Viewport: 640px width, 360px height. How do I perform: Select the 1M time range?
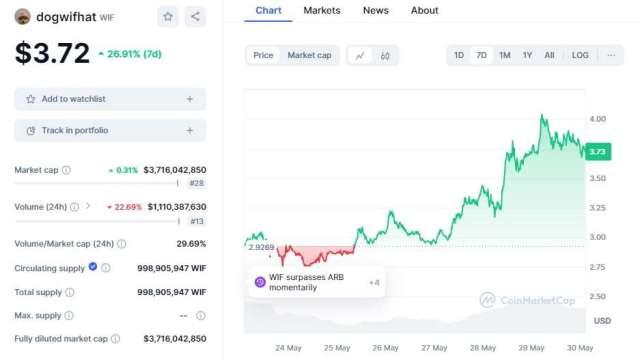pos(505,56)
